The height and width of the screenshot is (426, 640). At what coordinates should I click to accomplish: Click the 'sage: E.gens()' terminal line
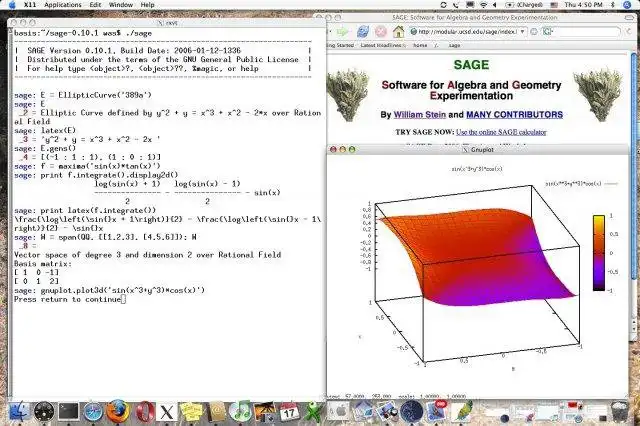tap(45, 148)
